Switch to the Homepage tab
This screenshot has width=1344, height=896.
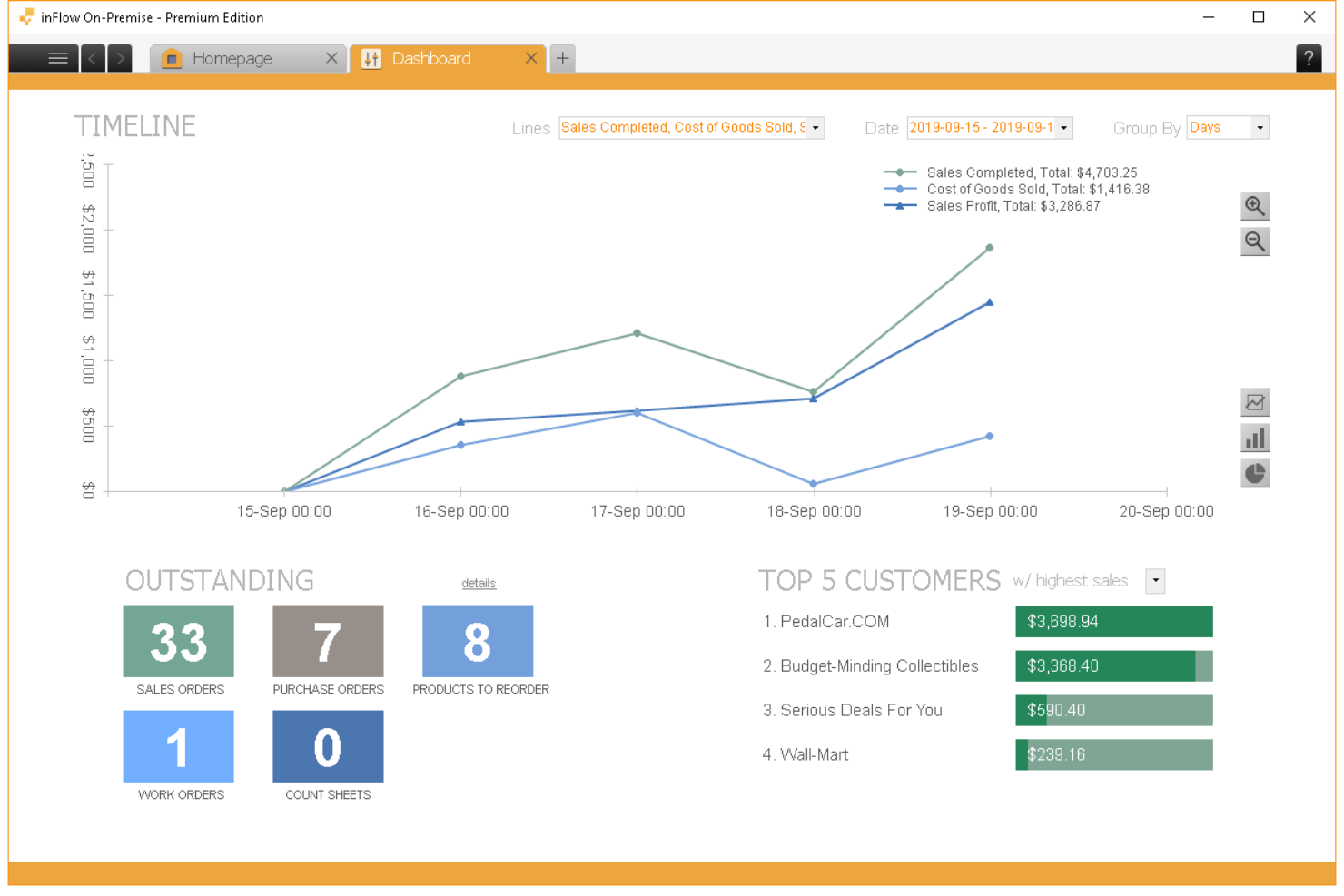point(232,58)
